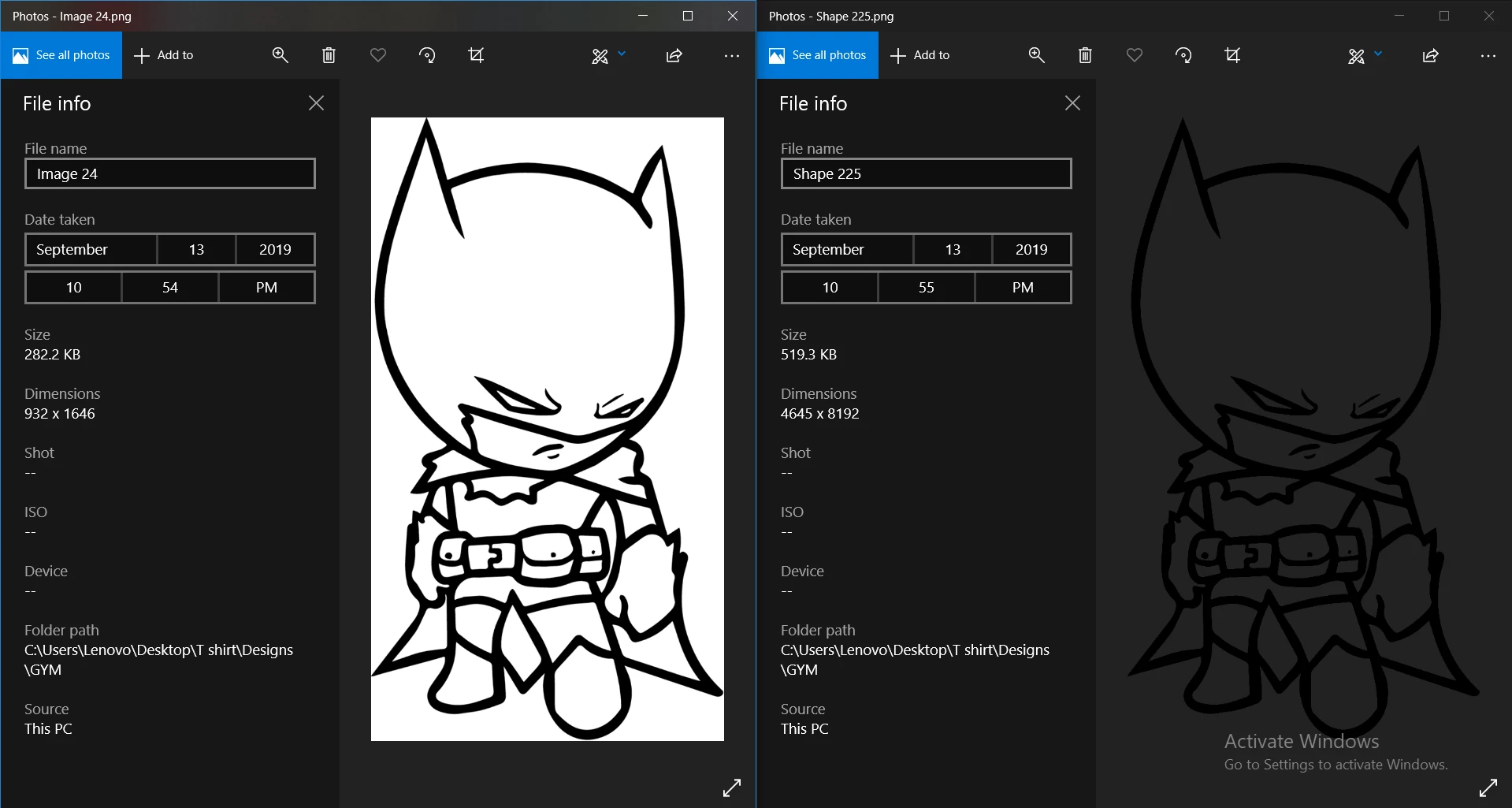
Task: Click 'This PC' source in Image 24 panel
Action: [48, 729]
